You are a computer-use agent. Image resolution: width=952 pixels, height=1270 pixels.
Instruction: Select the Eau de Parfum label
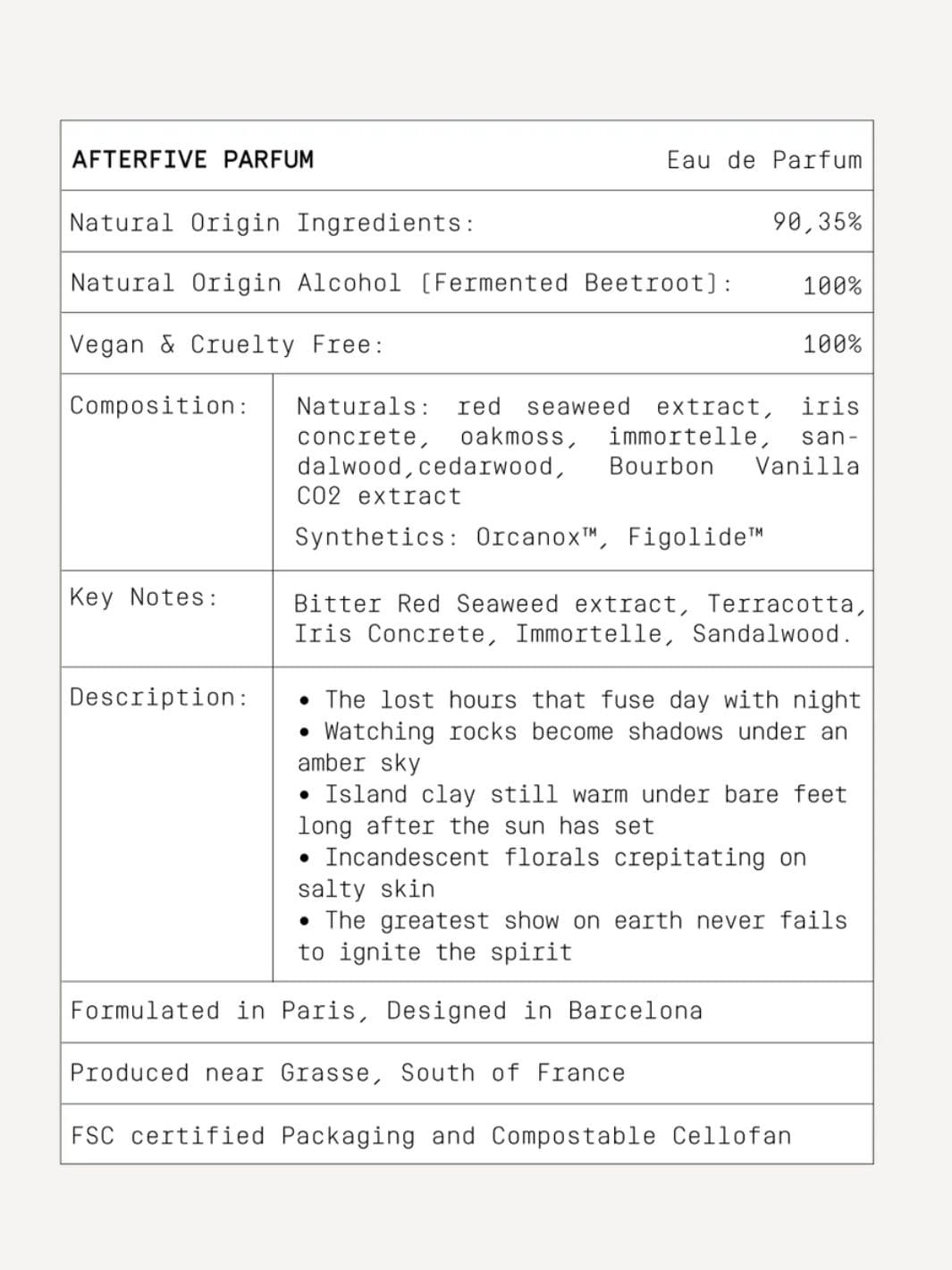(764, 160)
